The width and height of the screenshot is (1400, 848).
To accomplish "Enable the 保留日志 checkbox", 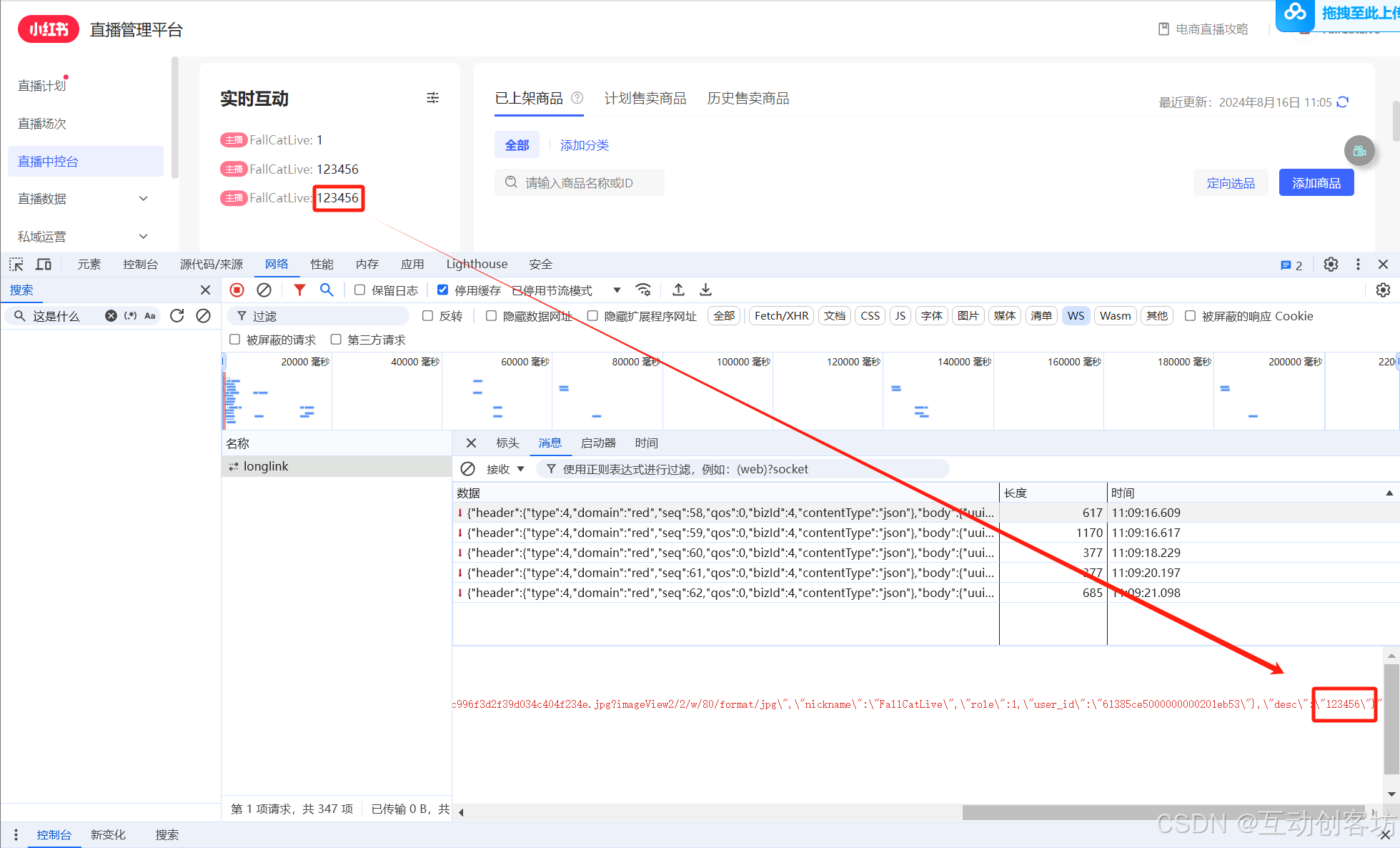I will pyautogui.click(x=360, y=290).
